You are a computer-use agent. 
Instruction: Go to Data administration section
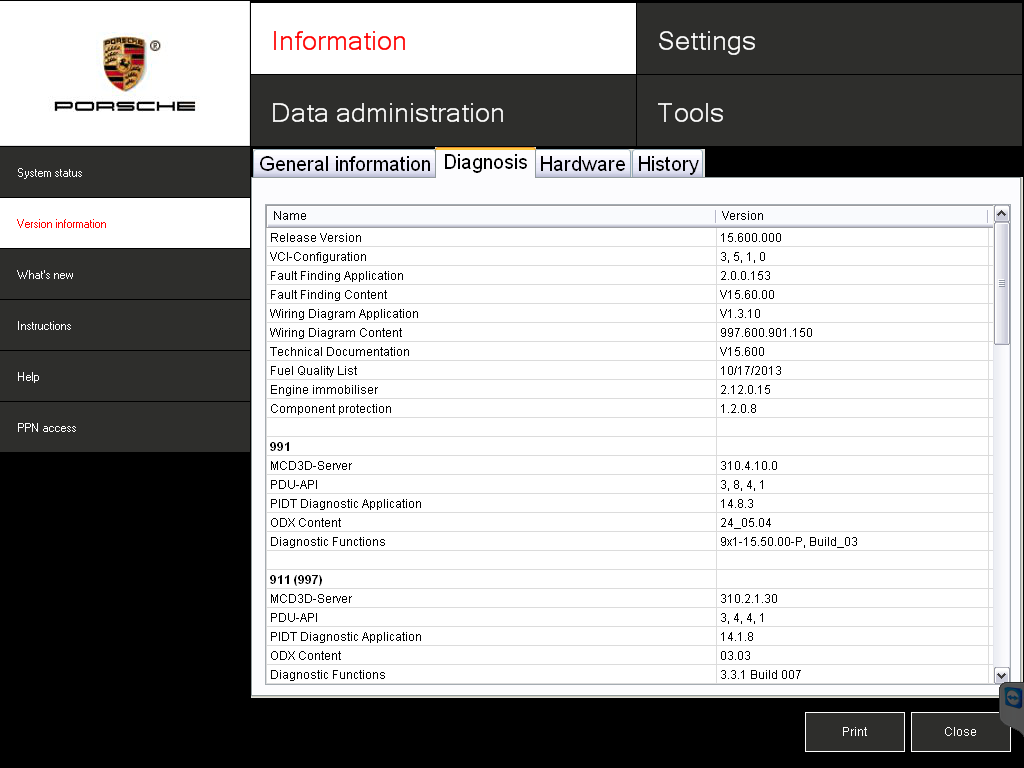(442, 113)
